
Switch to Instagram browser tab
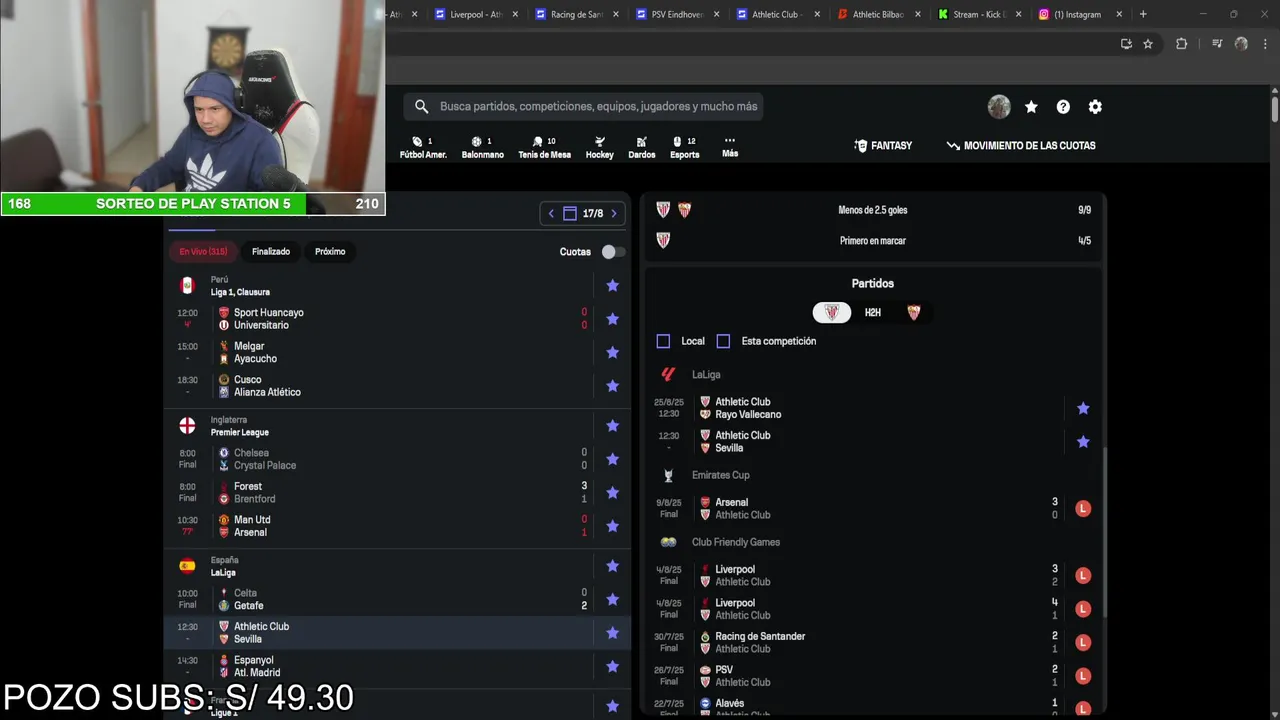[1078, 14]
